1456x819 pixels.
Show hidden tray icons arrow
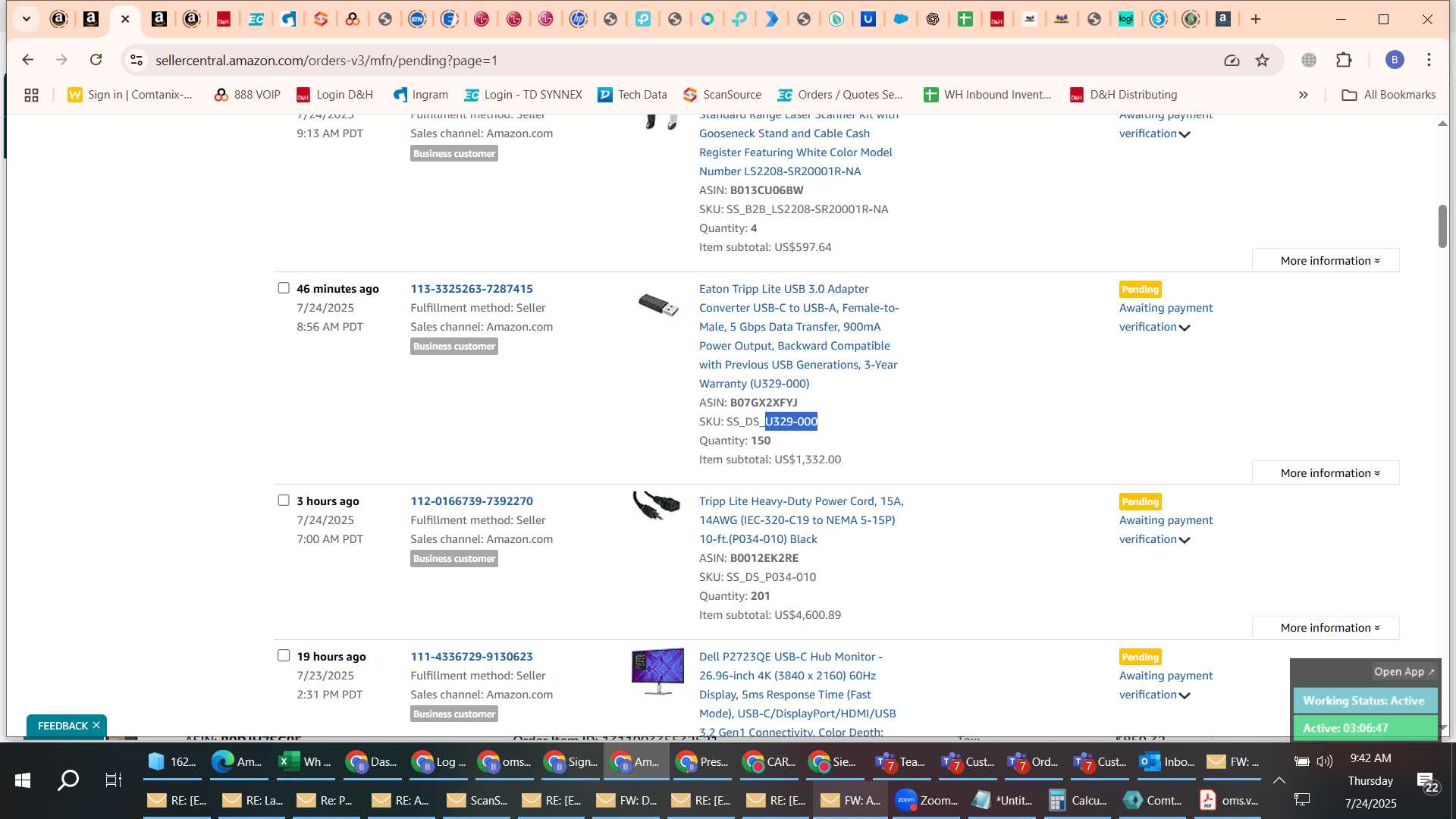pyautogui.click(x=1279, y=780)
